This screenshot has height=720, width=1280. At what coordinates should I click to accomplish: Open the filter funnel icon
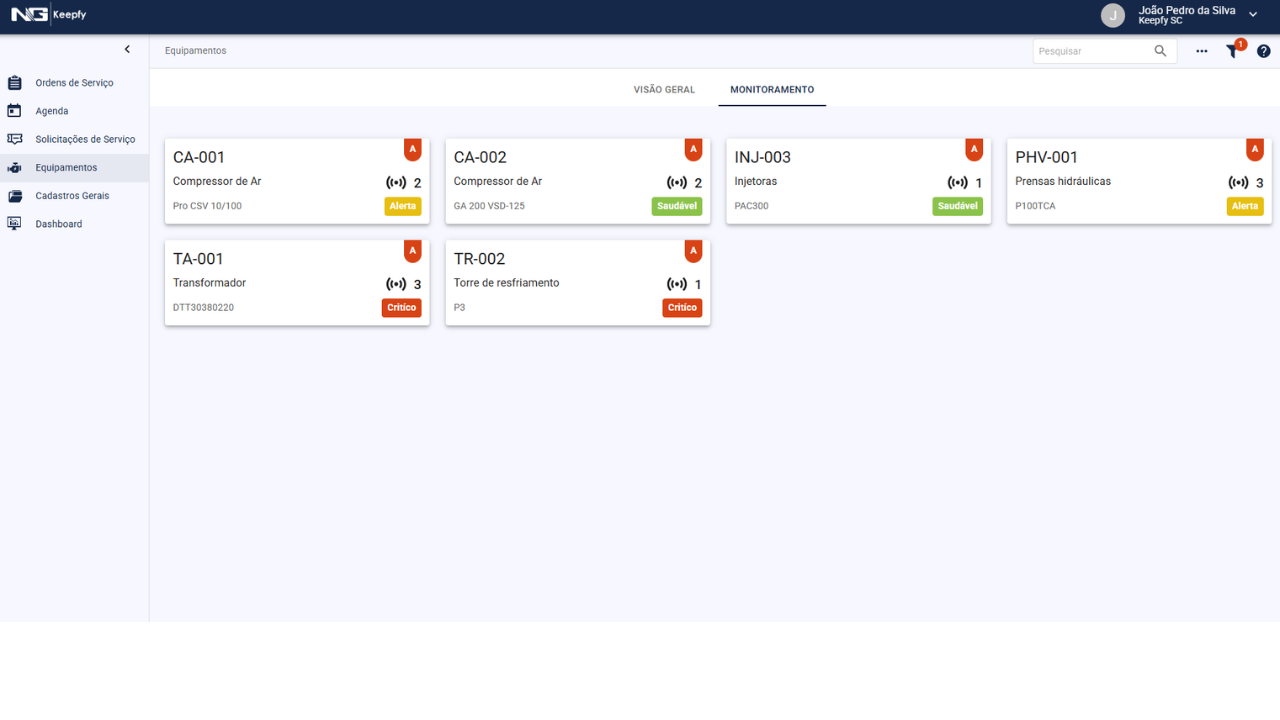click(x=1232, y=52)
